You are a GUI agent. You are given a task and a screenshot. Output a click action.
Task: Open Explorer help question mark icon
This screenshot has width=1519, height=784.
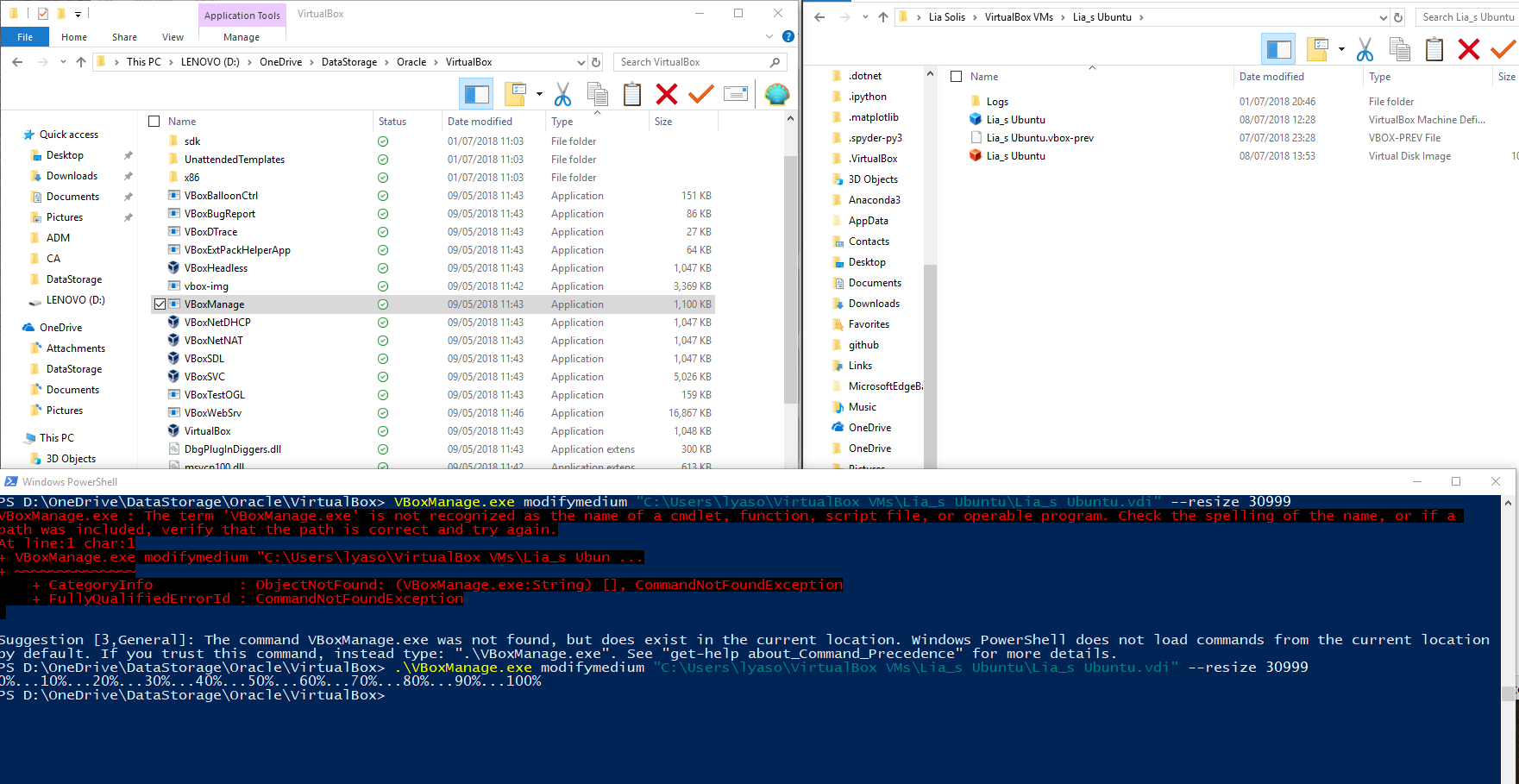[788, 36]
